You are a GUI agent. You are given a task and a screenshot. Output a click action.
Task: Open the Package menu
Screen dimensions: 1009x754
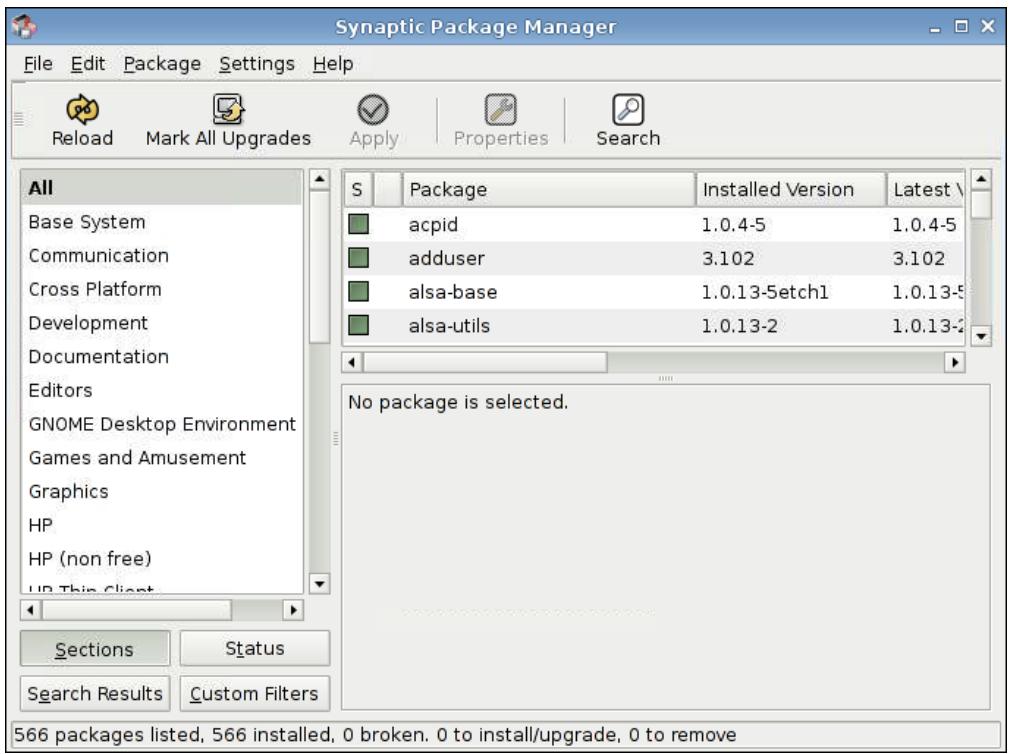(162, 64)
